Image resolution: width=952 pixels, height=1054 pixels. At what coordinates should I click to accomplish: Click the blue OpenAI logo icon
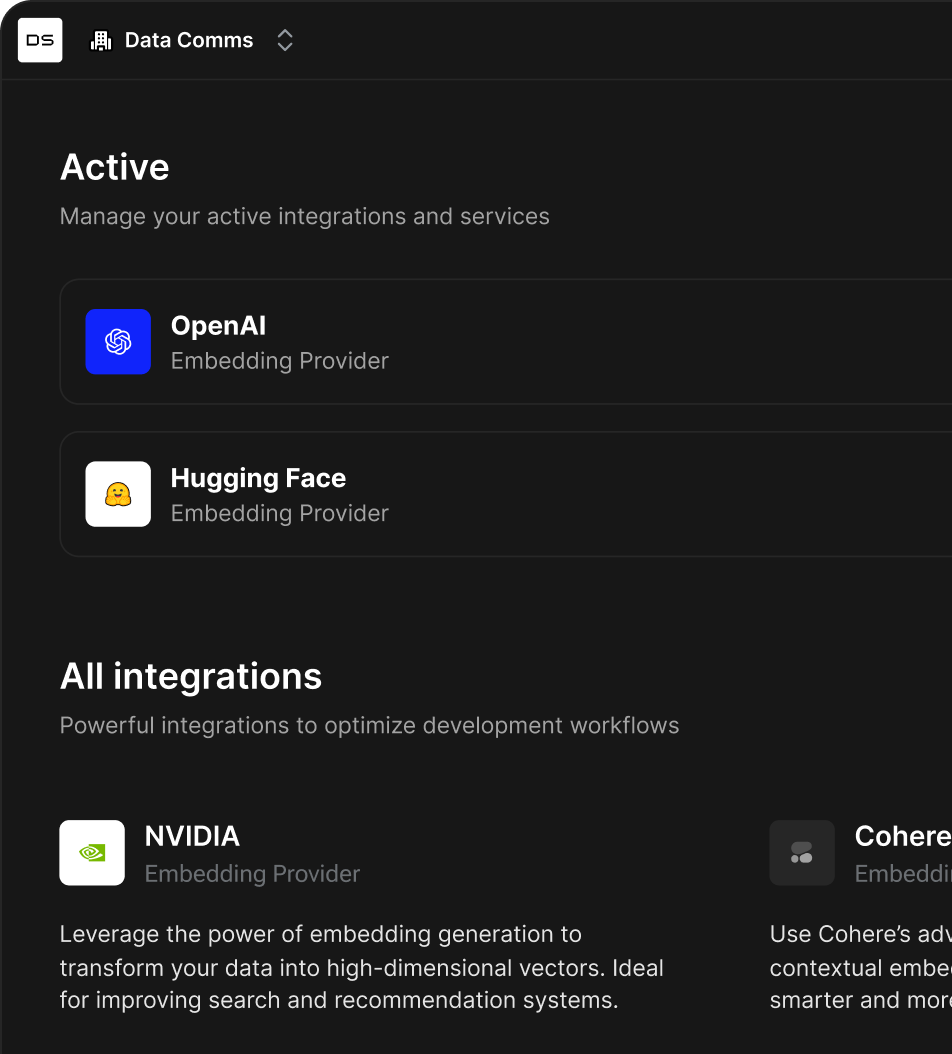click(118, 342)
